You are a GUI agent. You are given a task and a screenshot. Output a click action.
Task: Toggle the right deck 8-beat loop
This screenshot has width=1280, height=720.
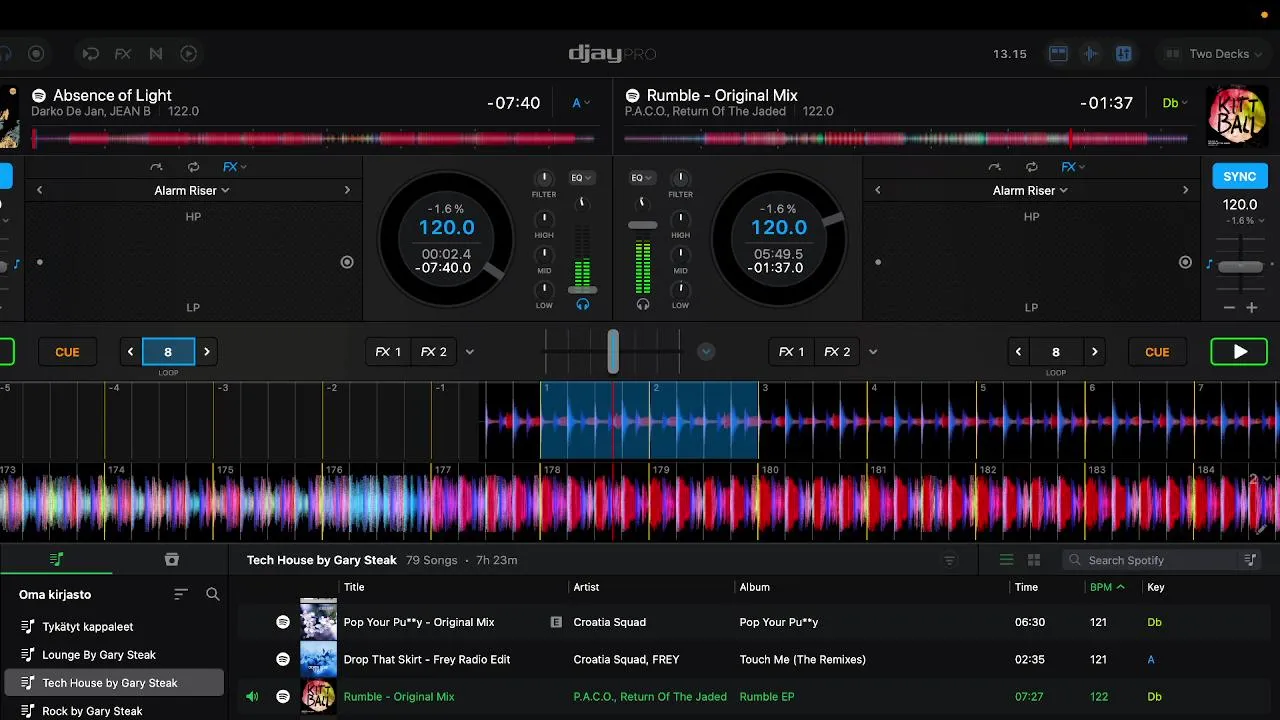point(1056,352)
